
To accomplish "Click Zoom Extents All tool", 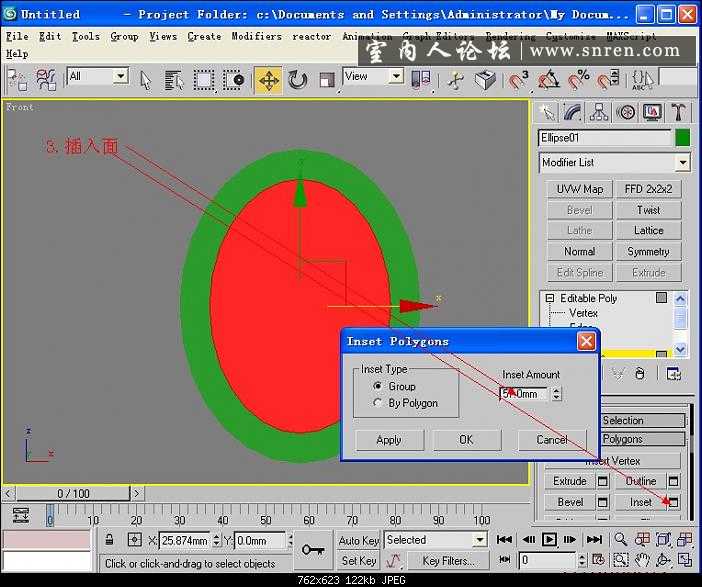I will click(685, 540).
